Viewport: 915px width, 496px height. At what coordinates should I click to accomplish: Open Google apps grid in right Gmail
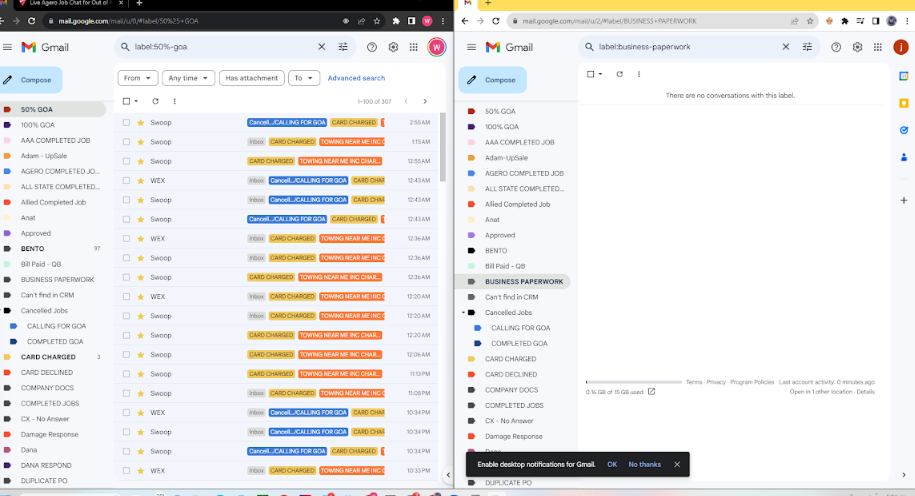pos(878,47)
